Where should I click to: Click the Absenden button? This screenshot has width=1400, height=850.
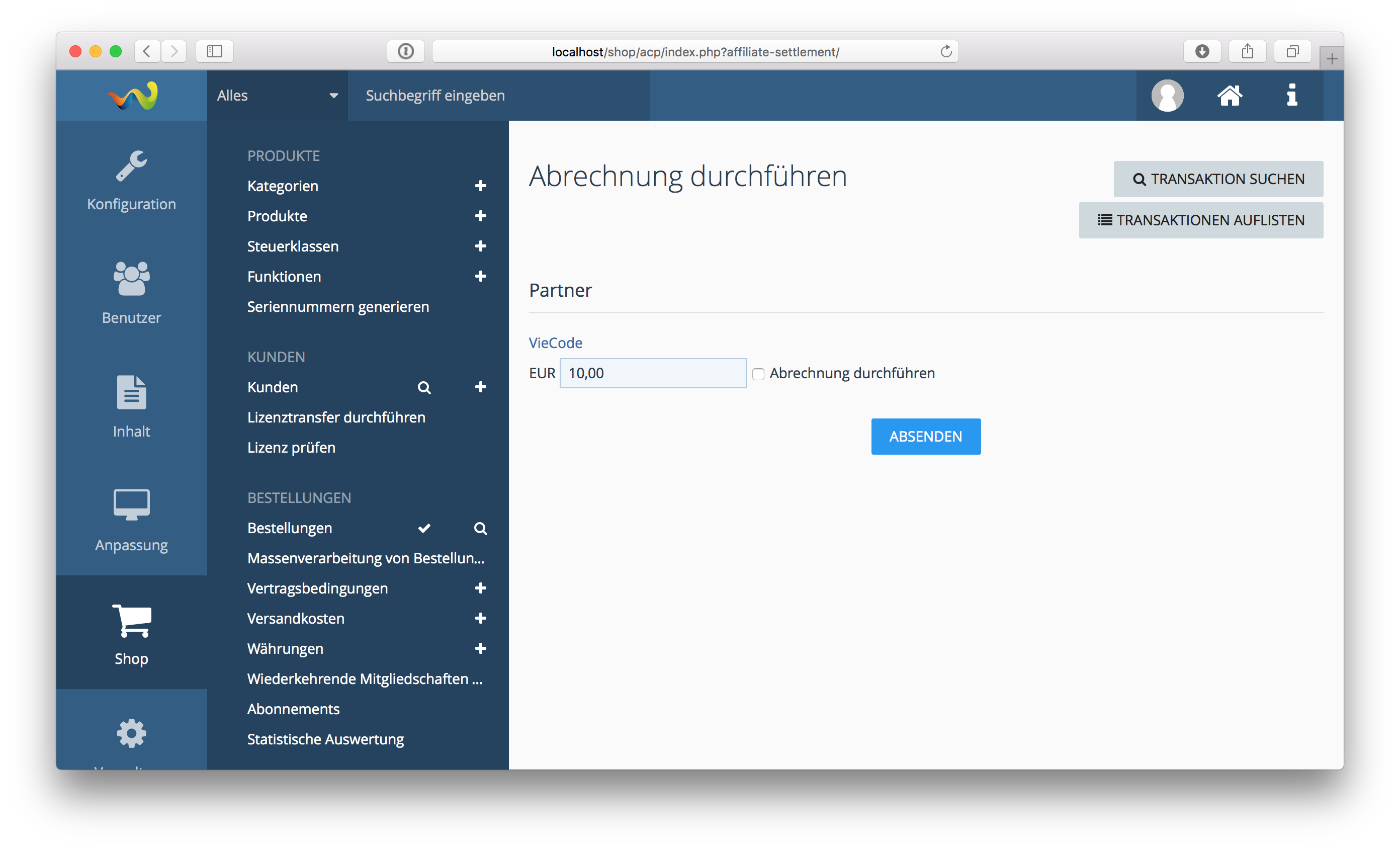pyautogui.click(x=925, y=437)
